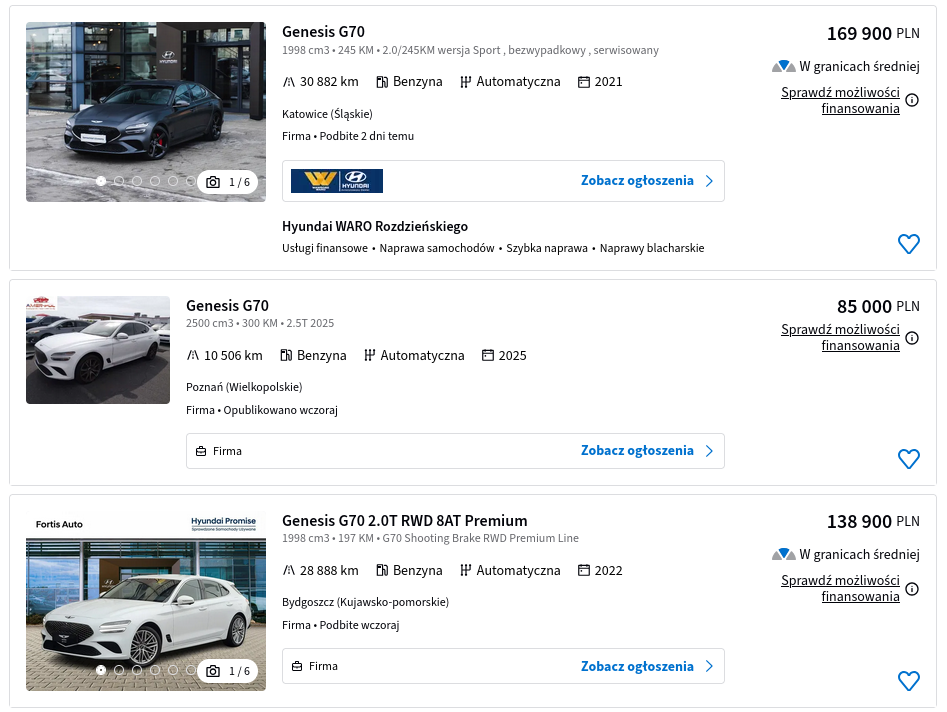Favorite the 169 900 PLN Genesis G70 listing
This screenshot has height=712, width=947.
click(x=908, y=244)
